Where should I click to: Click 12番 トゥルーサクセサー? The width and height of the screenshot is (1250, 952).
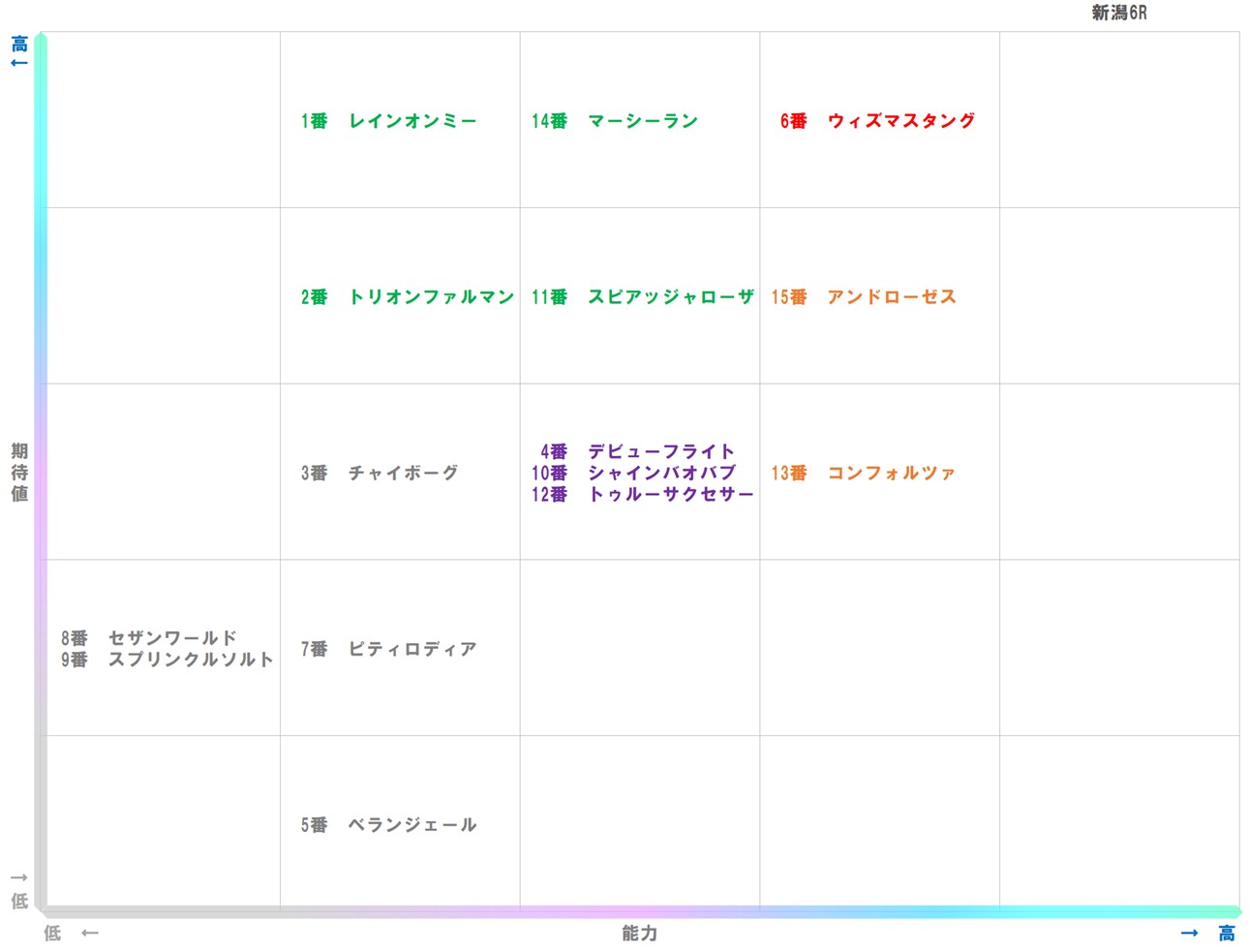[642, 495]
